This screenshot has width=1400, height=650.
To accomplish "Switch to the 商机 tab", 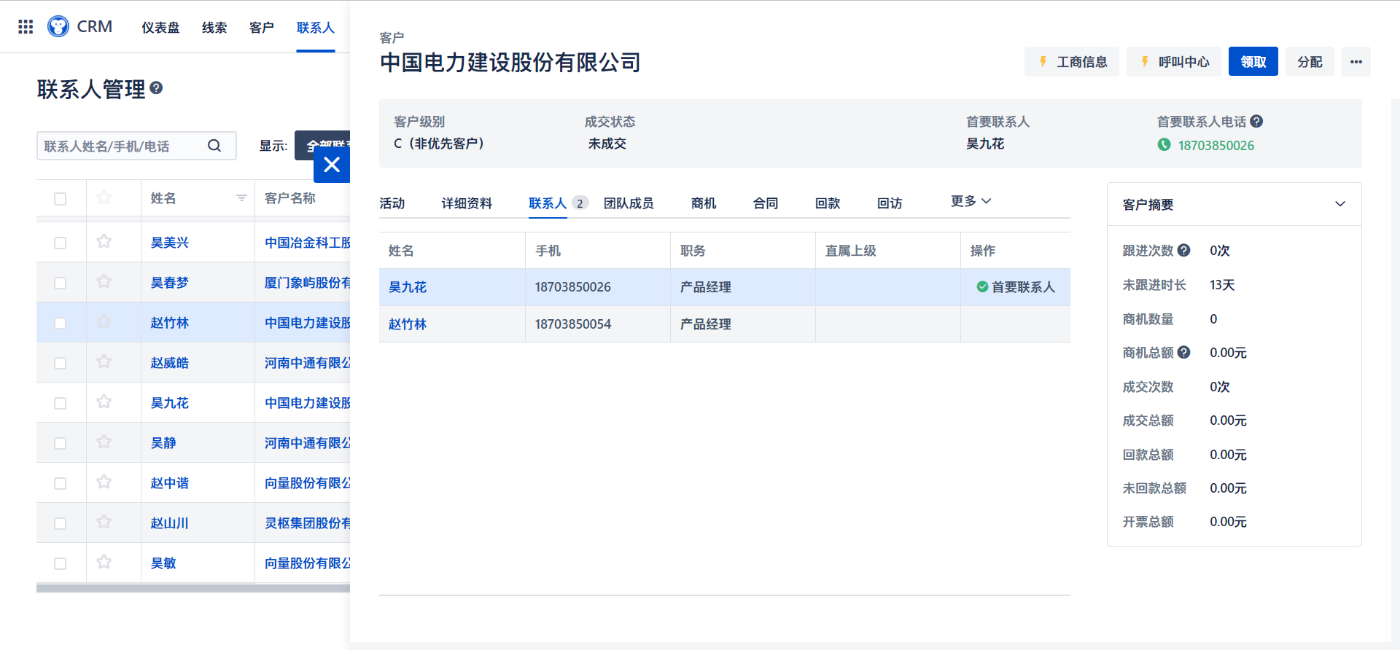I will 703,203.
